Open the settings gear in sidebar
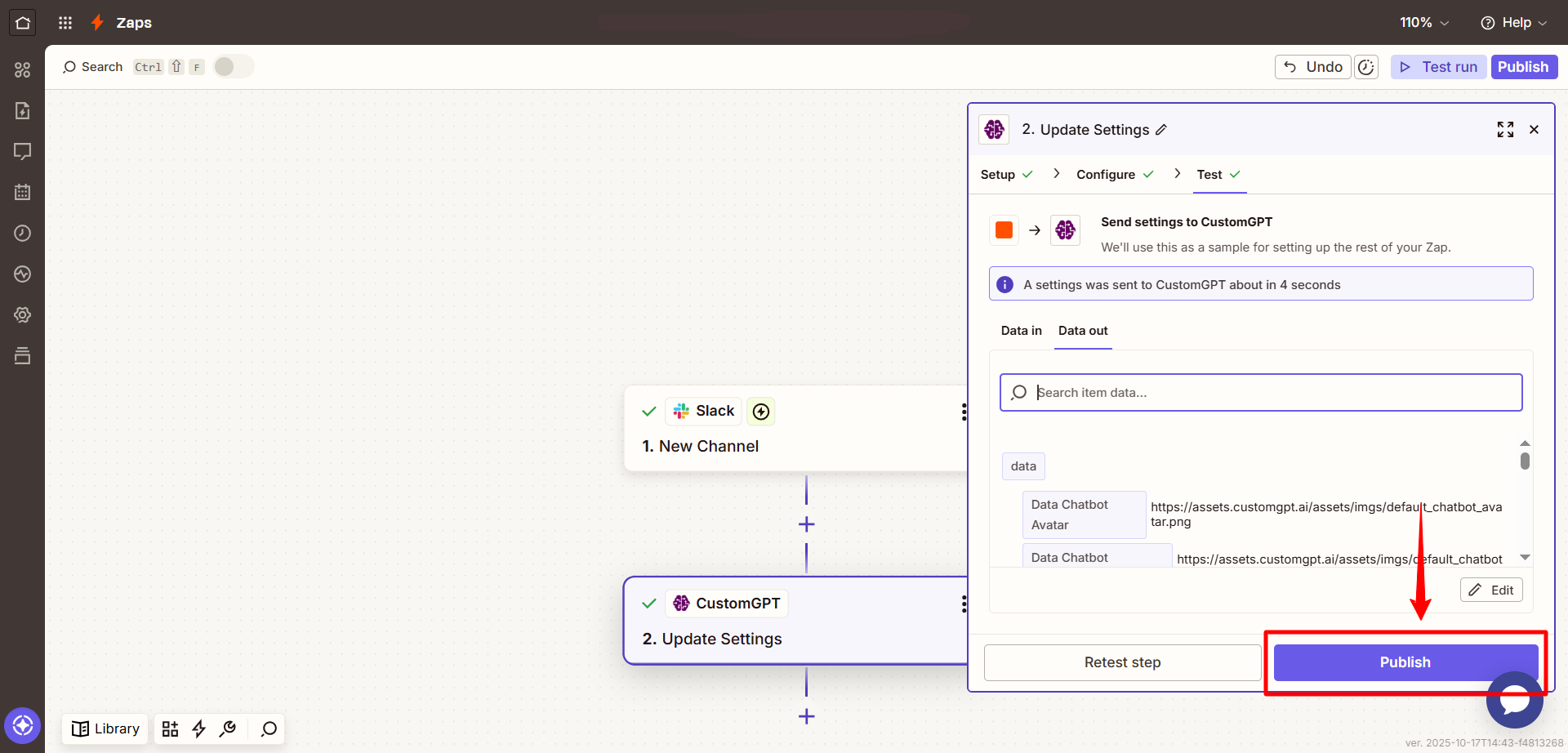The image size is (1568, 753). tap(23, 315)
